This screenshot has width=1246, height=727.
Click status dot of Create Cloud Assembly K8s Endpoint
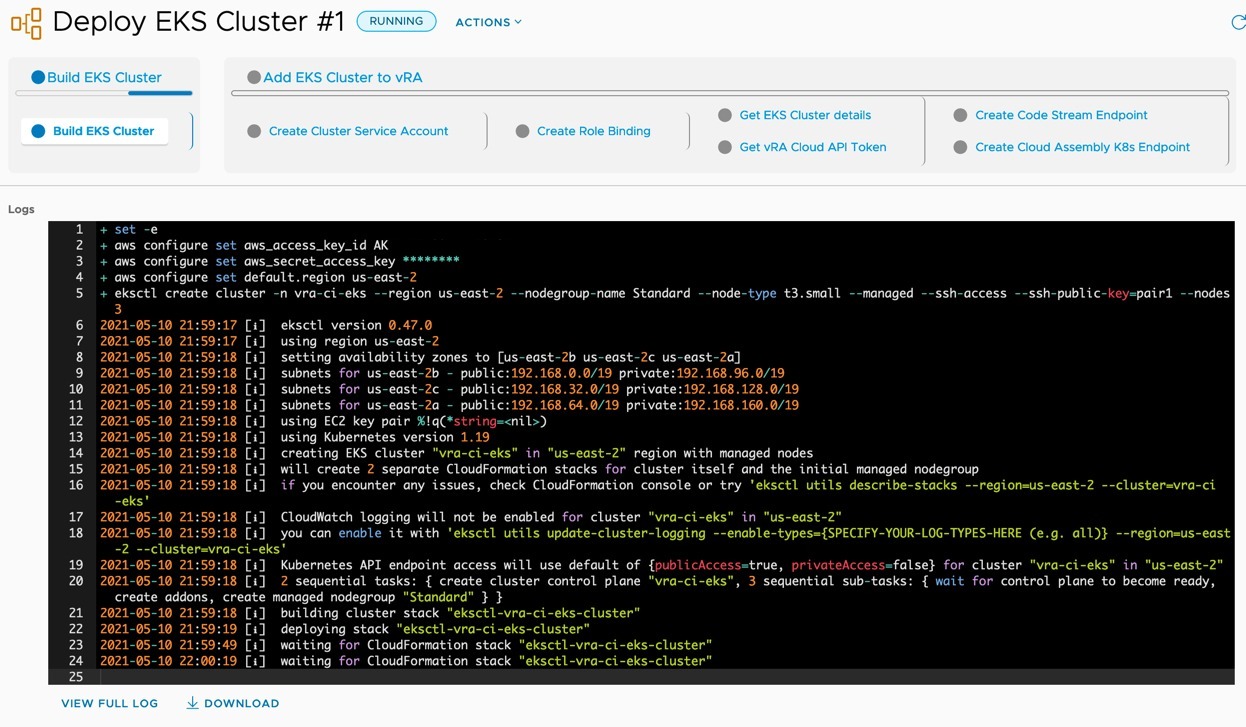pyautogui.click(x=960, y=147)
